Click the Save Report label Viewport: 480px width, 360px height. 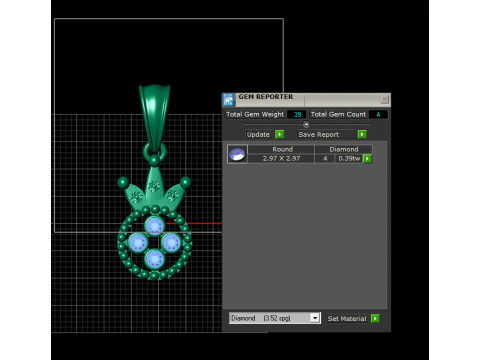coord(318,135)
